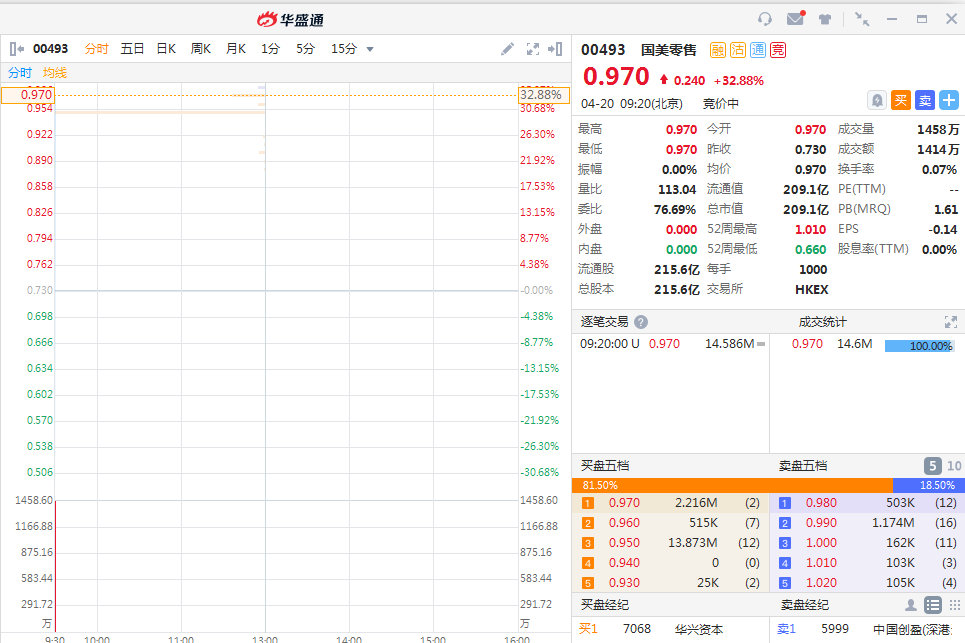Image resolution: width=965 pixels, height=643 pixels.
Task: Expand the chart to fullscreen
Action: [x=533, y=49]
